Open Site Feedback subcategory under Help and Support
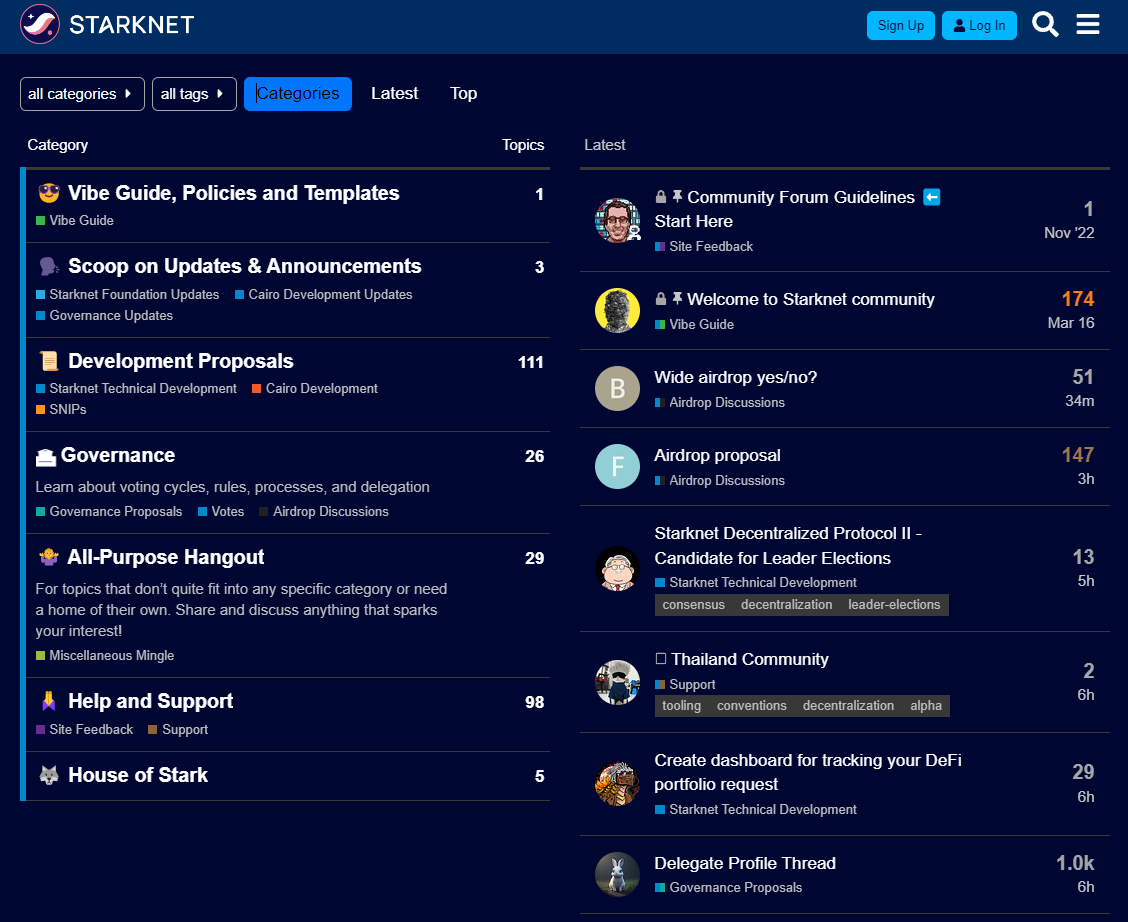Screen dimensions: 1128x922 84,729
